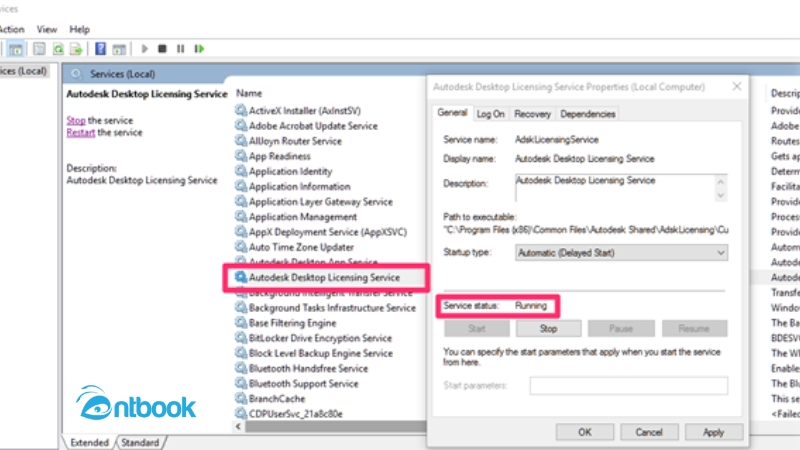This screenshot has height=450, width=800.
Task: Click the Description box up arrow
Action: pyautogui.click(x=720, y=182)
